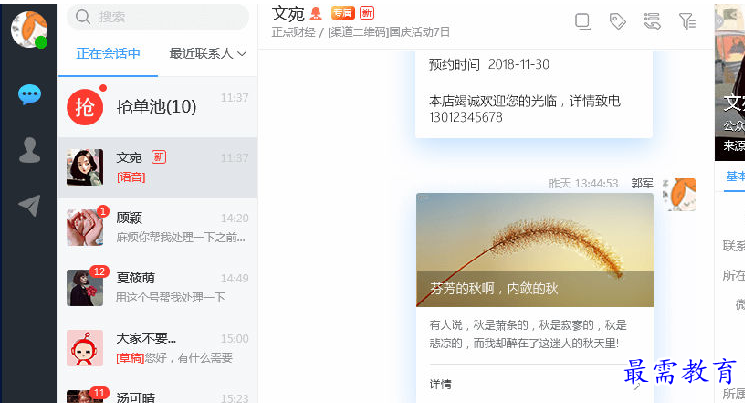The image size is (745, 403).
Task: Open the 顾颖 conversation
Action: [x=158, y=228]
